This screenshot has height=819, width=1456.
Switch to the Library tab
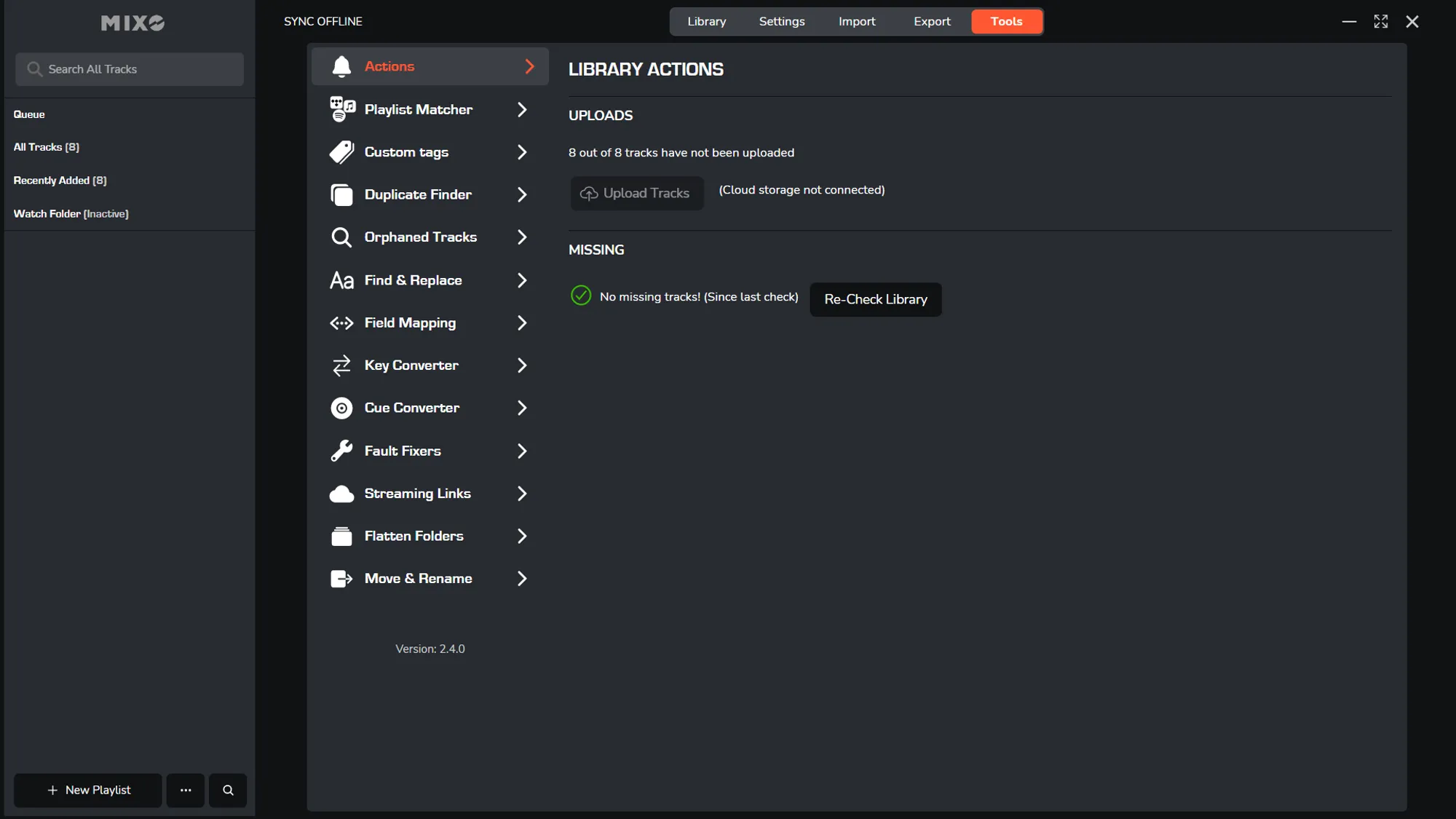(706, 21)
